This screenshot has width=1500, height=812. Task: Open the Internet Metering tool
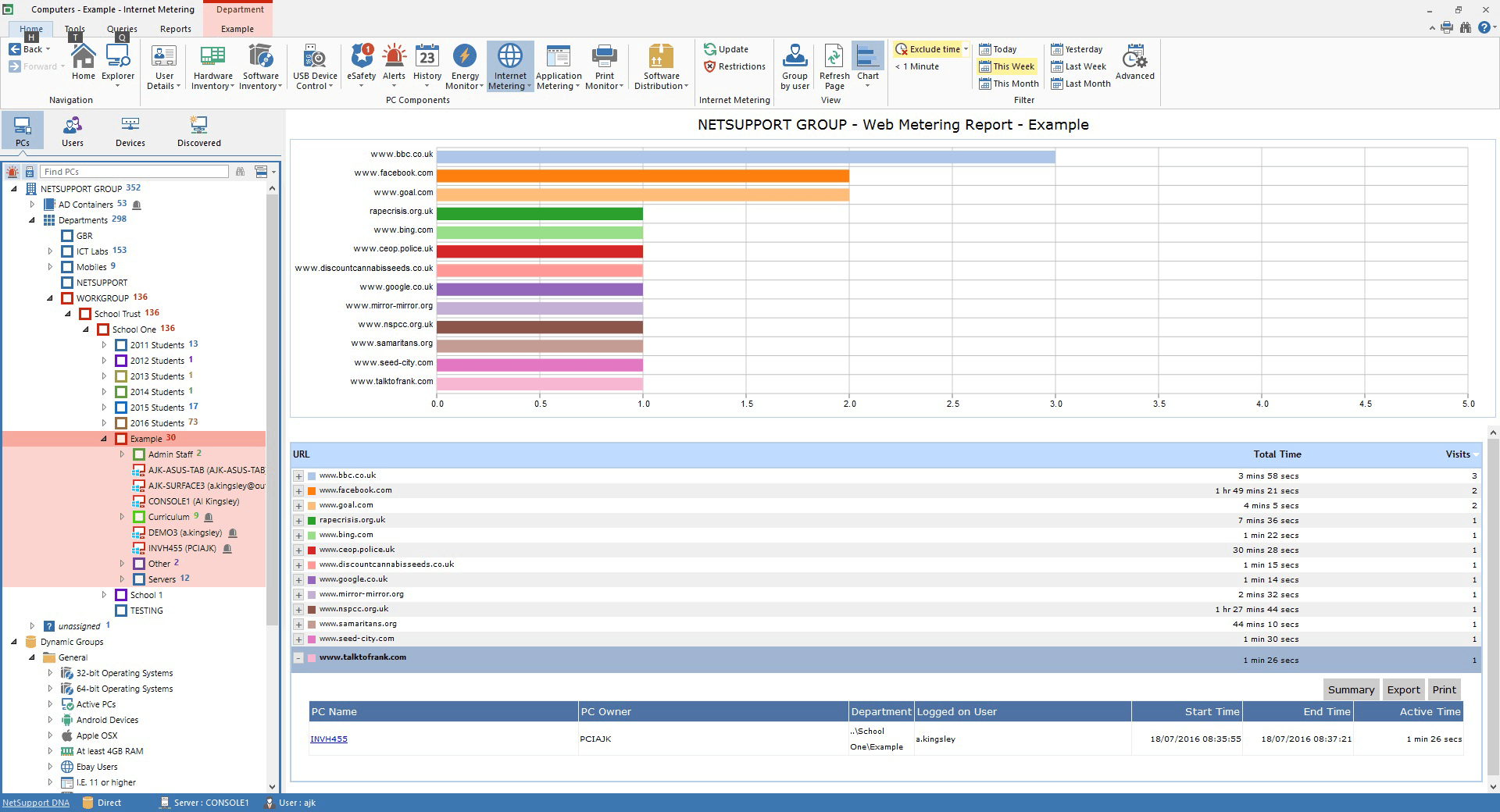tap(509, 66)
